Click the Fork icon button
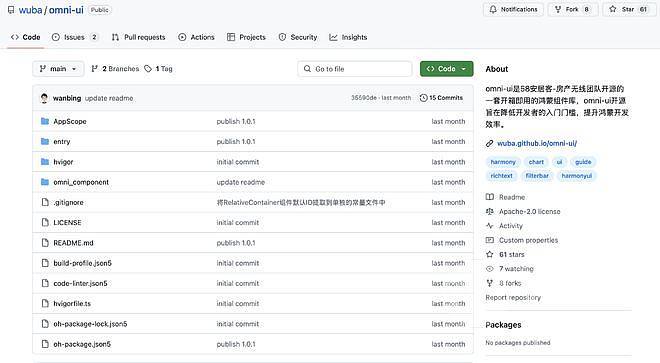The image size is (660, 363). pos(558,9)
